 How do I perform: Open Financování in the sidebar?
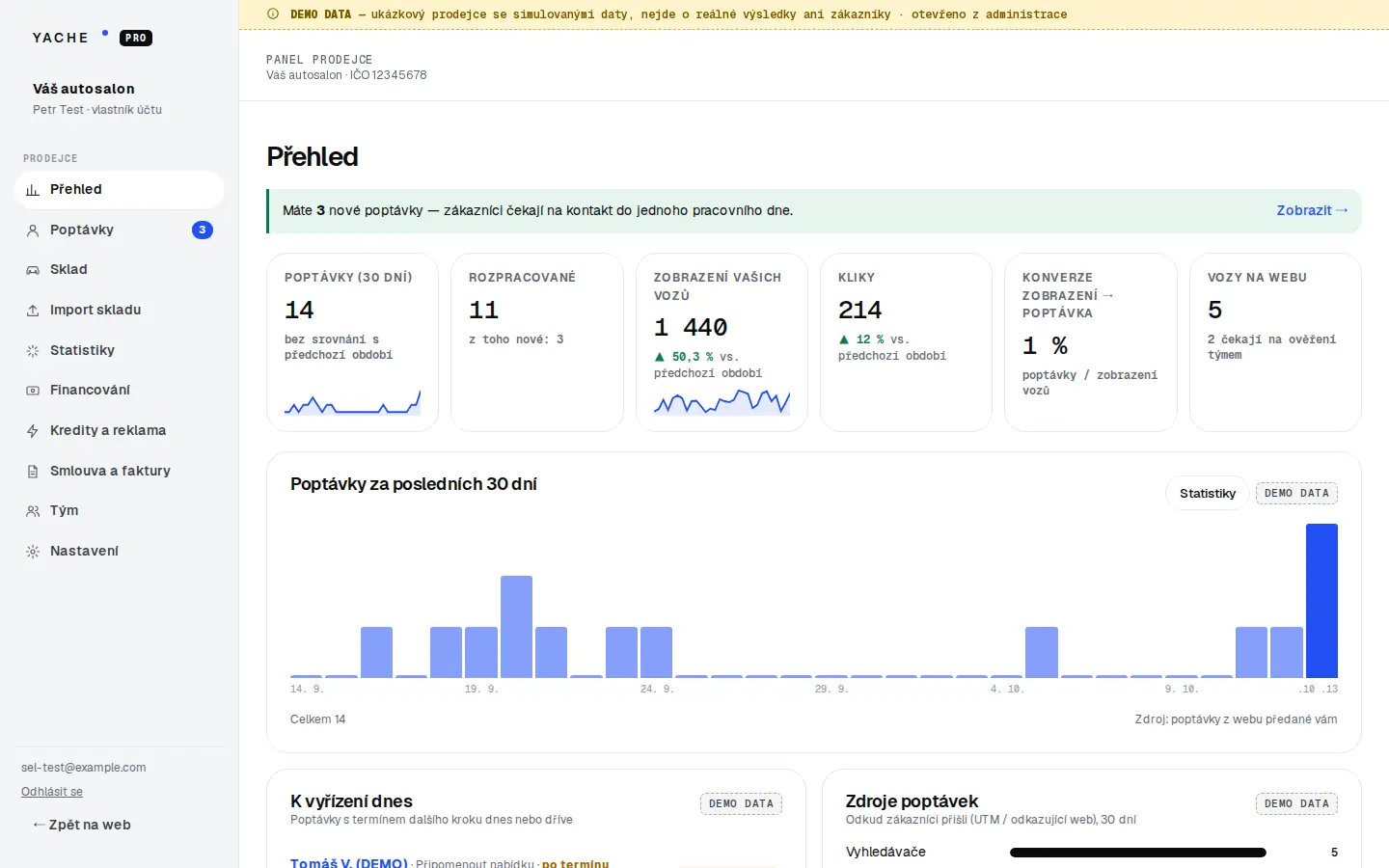pyautogui.click(x=120, y=391)
